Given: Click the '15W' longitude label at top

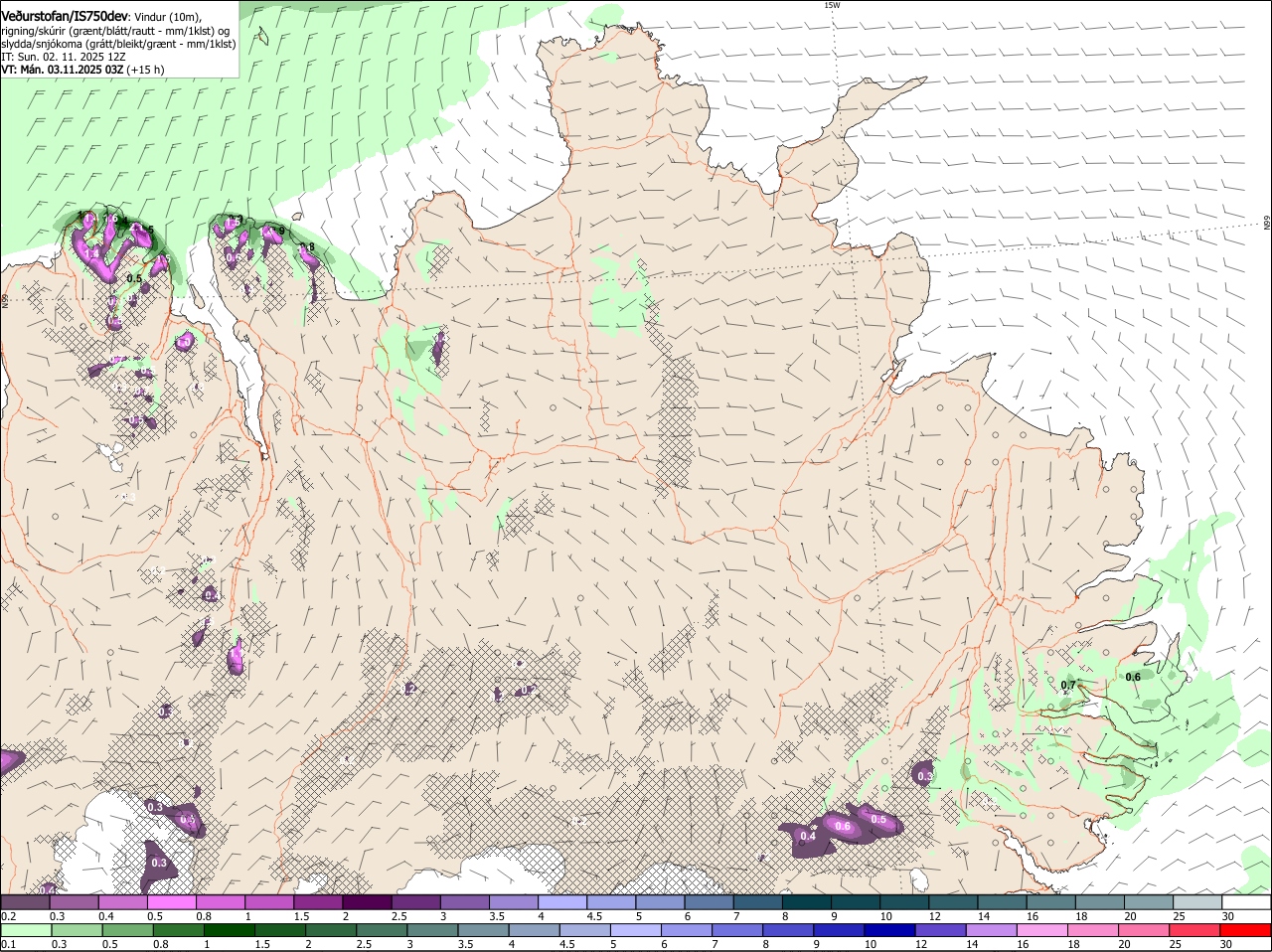Looking at the screenshot, I should tap(832, 5).
